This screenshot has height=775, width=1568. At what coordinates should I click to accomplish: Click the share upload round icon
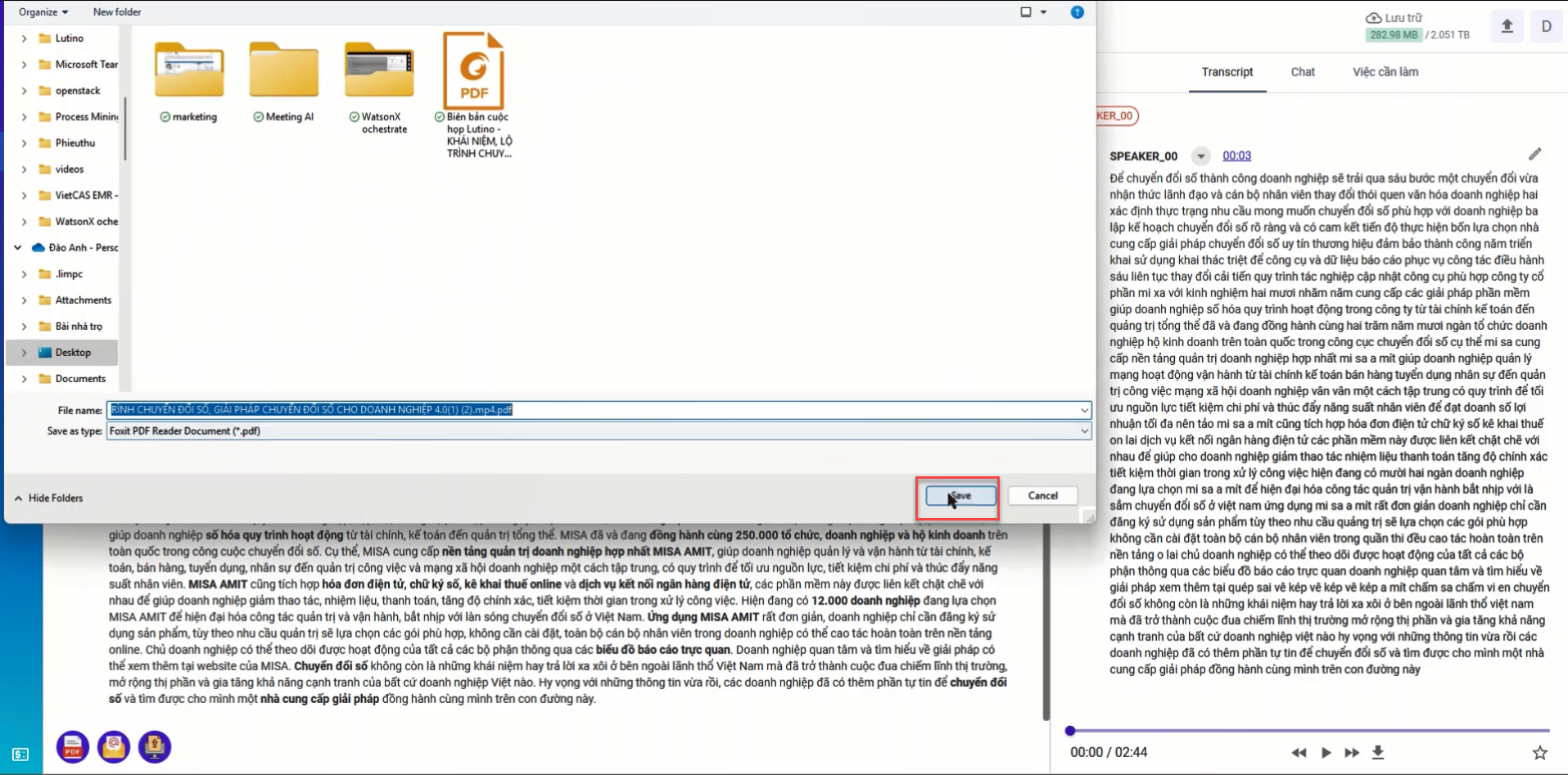point(155,746)
